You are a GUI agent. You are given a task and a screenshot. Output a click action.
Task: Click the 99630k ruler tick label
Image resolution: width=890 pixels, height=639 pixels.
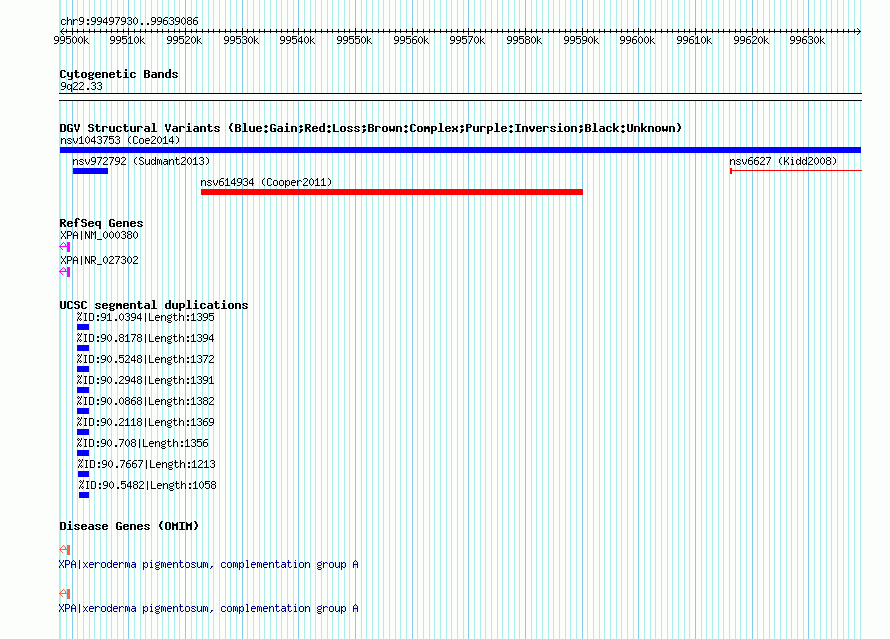pos(807,40)
